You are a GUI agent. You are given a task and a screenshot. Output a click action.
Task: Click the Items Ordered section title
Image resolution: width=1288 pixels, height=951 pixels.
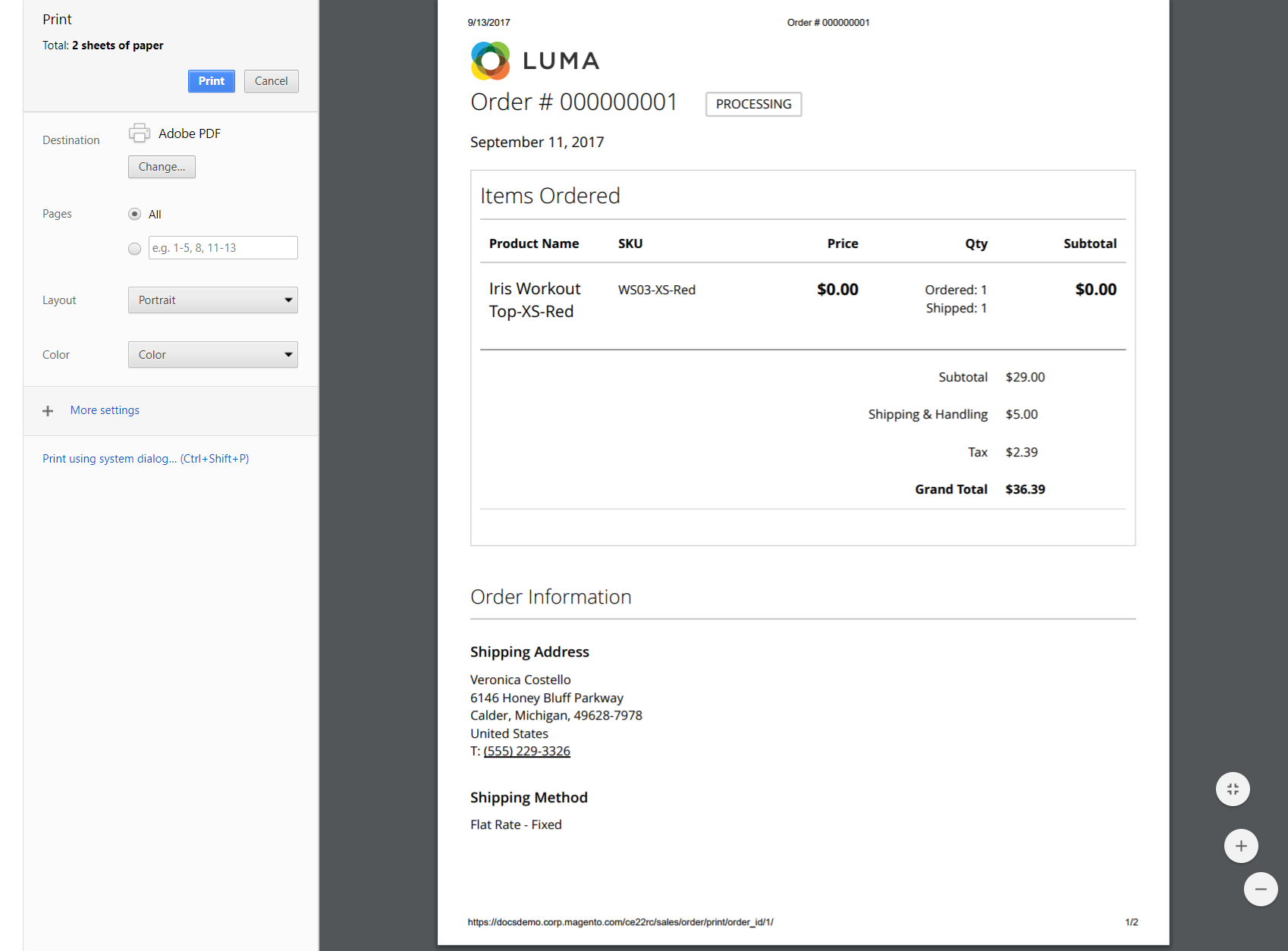point(550,196)
